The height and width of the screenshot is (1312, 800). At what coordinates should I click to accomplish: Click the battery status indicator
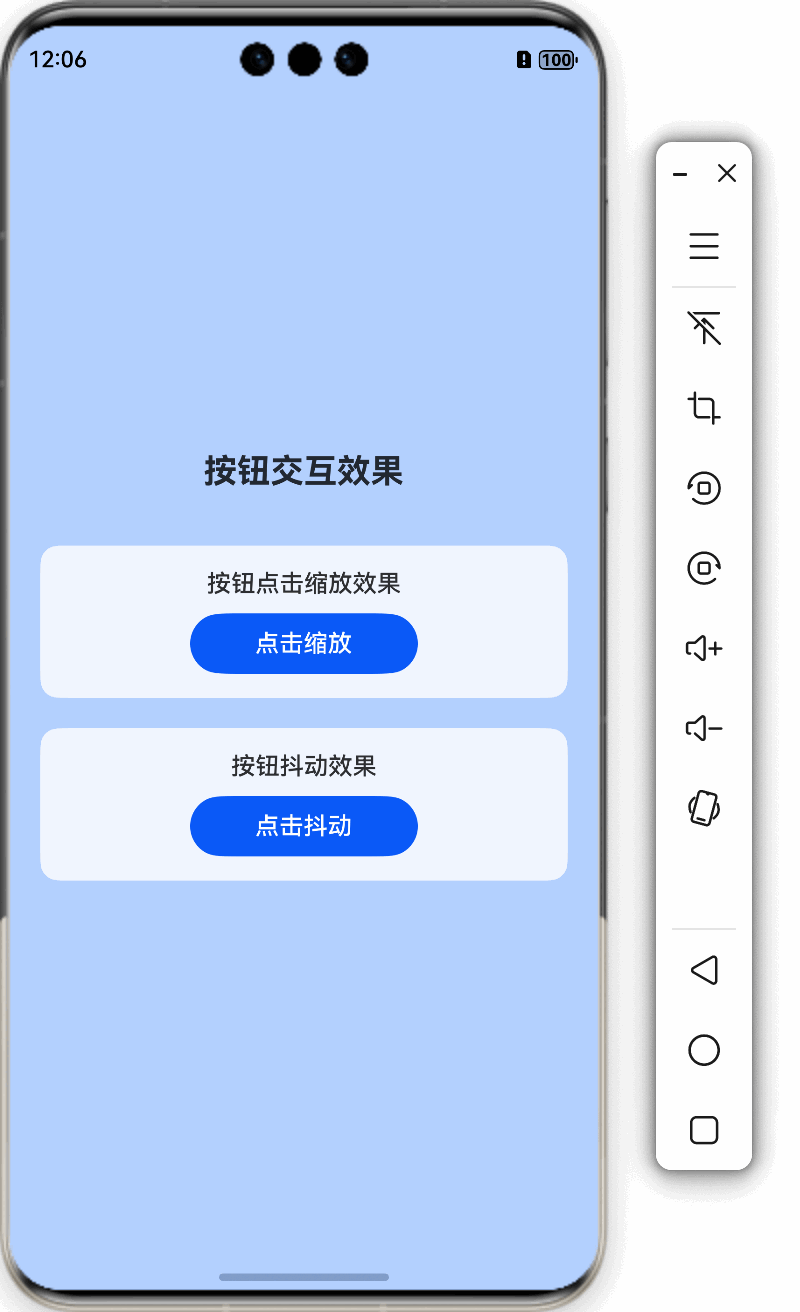point(557,60)
